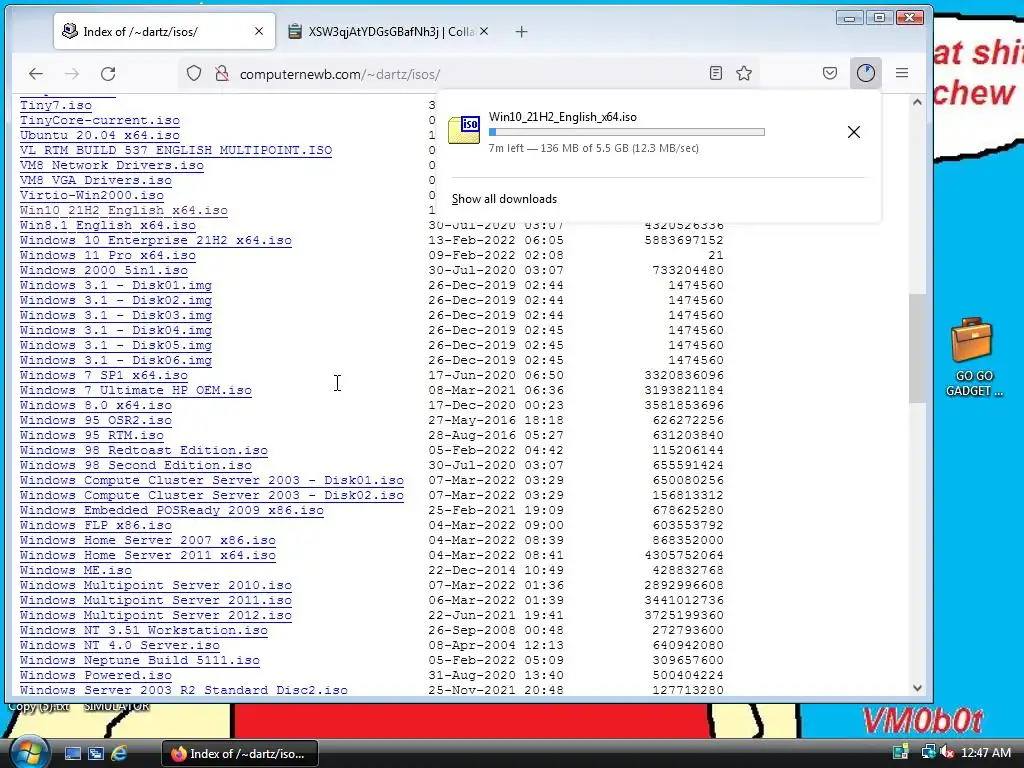Open the VM8 Network Drivers.iso link

(x=112, y=165)
